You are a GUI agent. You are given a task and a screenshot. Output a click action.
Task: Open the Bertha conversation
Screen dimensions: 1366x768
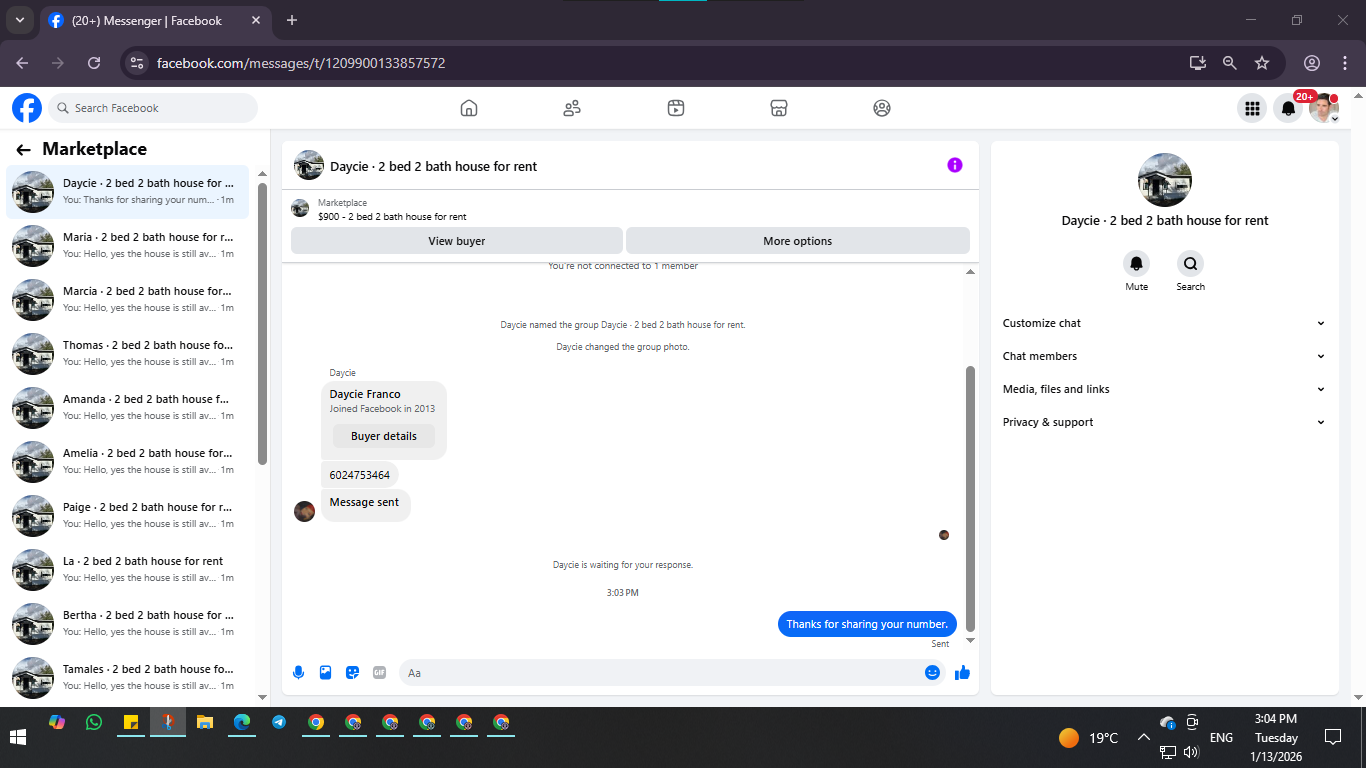click(x=128, y=623)
